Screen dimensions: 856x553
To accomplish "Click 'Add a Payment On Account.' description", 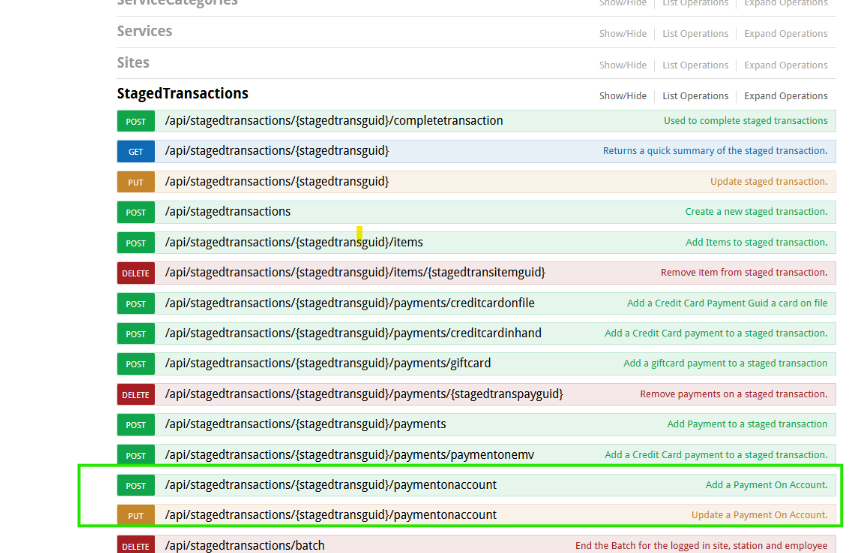I will pyautogui.click(x=766, y=485).
